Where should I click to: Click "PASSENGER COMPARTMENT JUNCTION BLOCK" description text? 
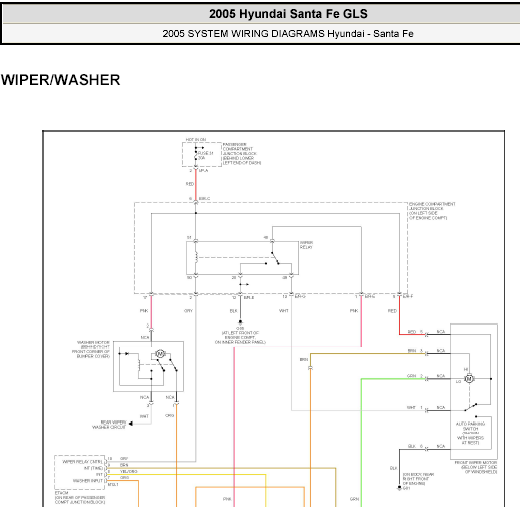click(x=242, y=154)
